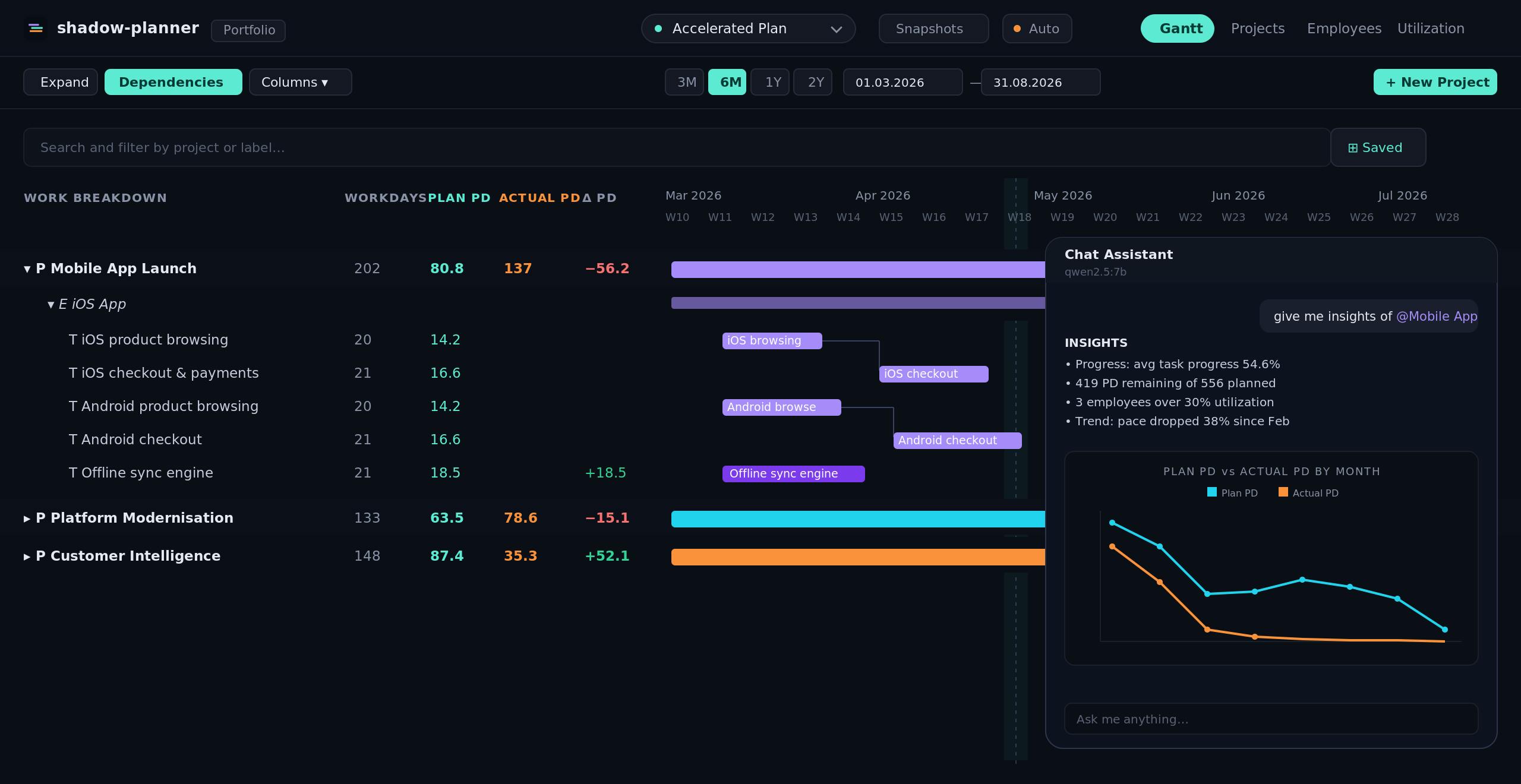Expand the Platform Modernisation project
The height and width of the screenshot is (784, 1521).
point(27,519)
